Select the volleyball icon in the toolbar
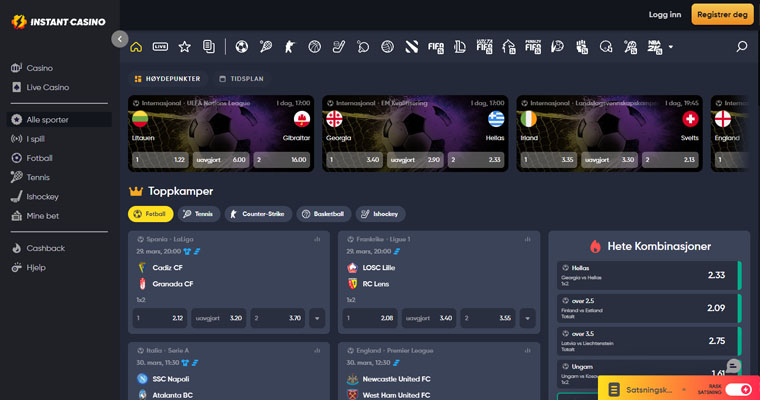 click(x=387, y=47)
